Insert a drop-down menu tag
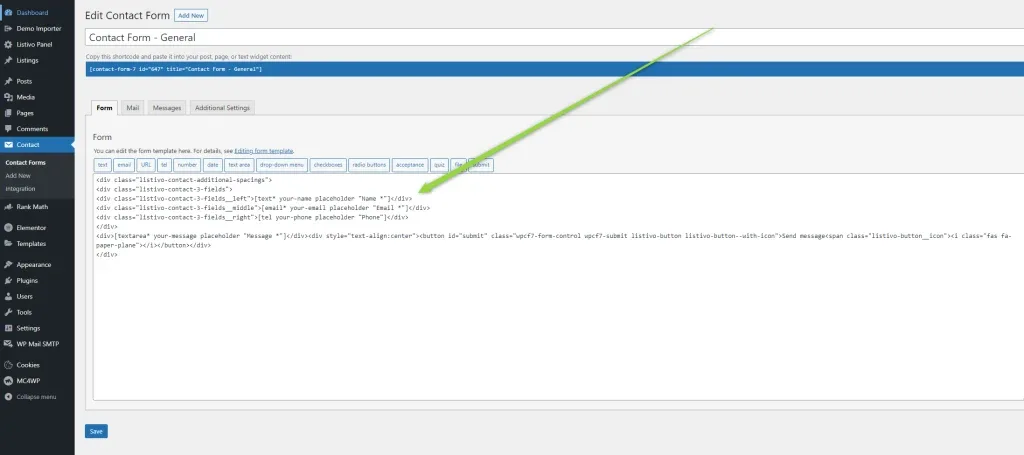 click(281, 165)
